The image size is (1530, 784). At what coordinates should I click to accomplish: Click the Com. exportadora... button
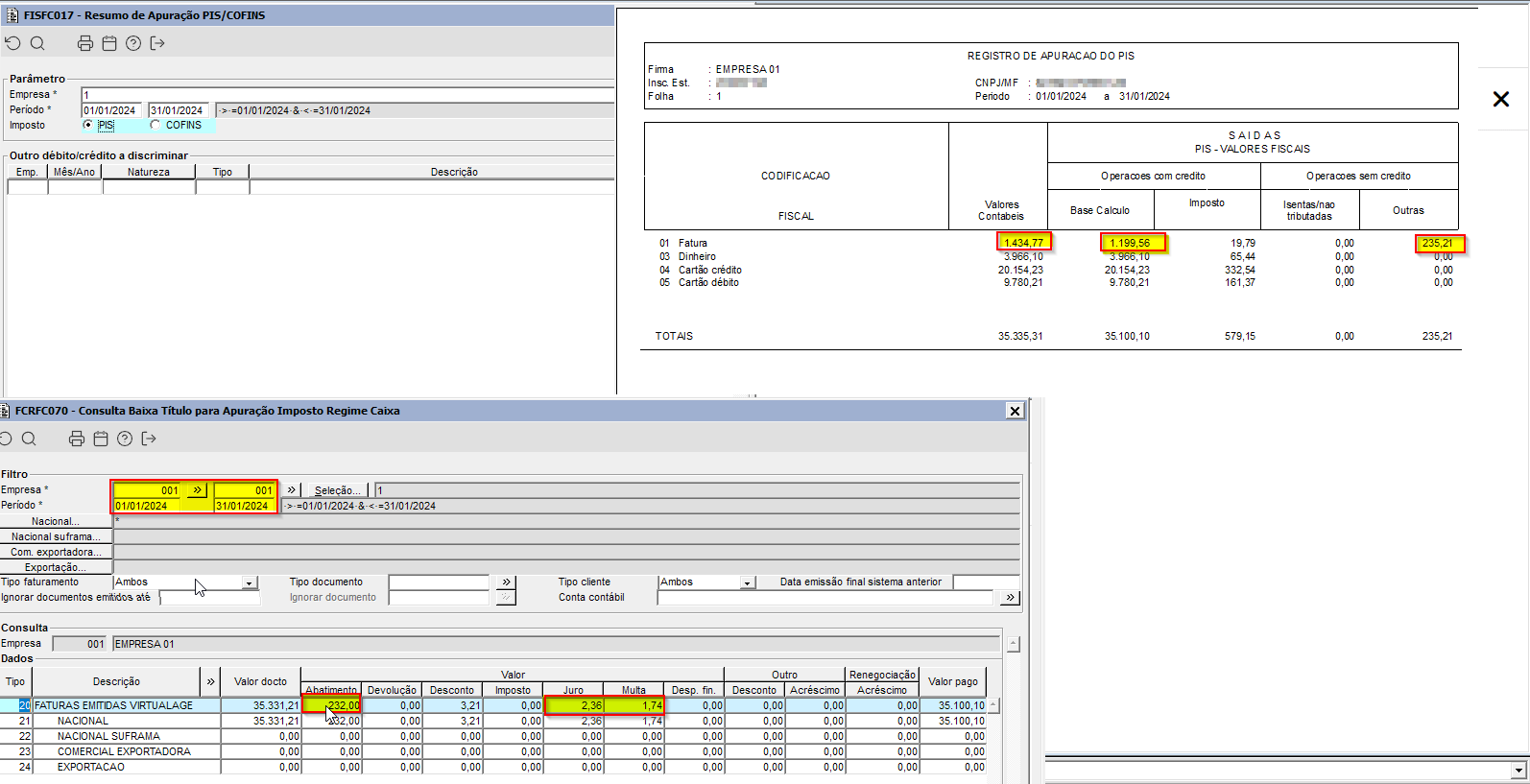(56, 552)
